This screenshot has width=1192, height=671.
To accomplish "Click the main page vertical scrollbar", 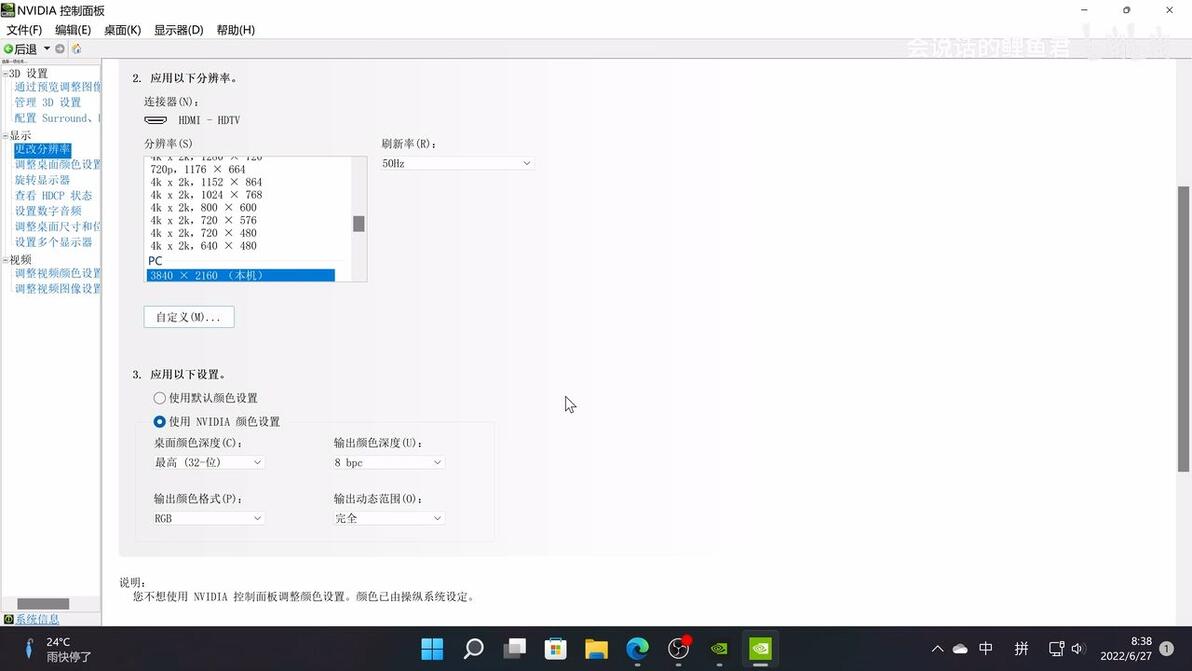I will [1183, 328].
